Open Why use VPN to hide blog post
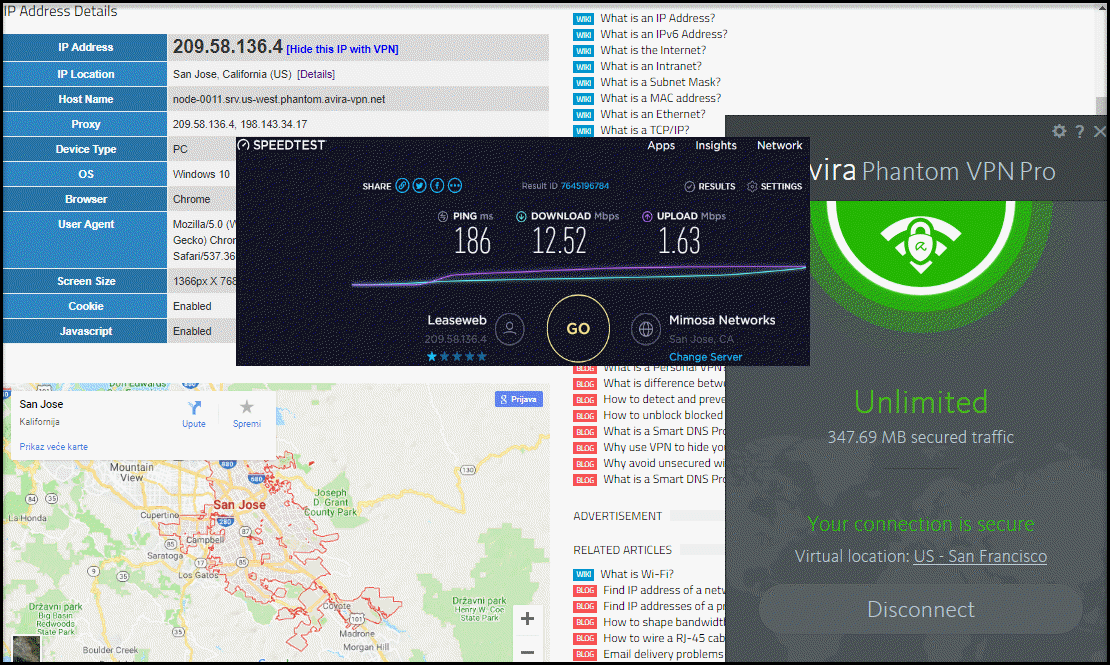The width and height of the screenshot is (1110, 665). click(664, 447)
